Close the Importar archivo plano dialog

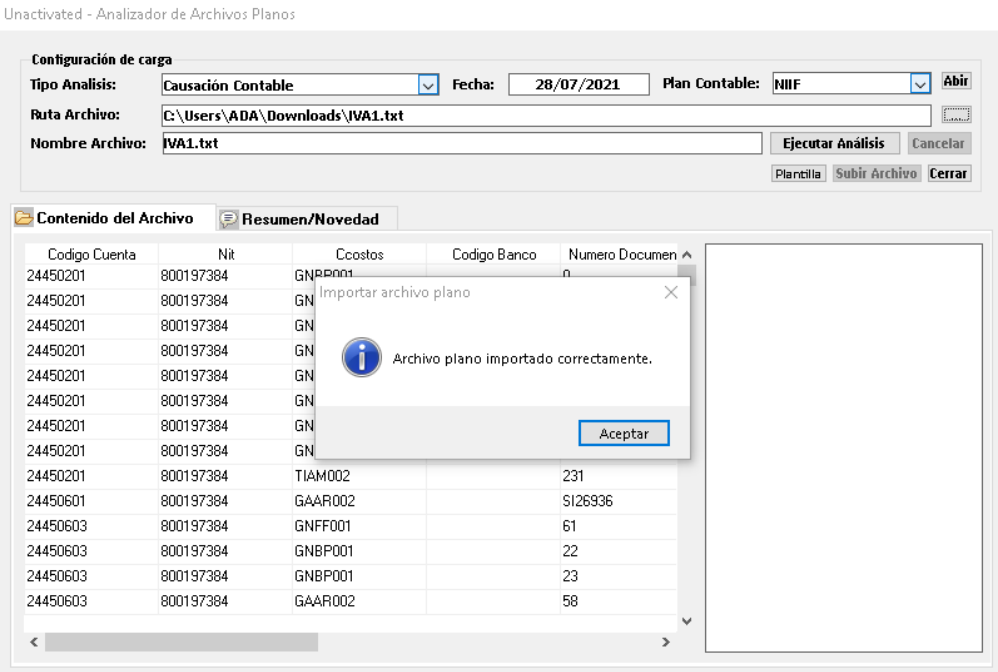(x=670, y=293)
